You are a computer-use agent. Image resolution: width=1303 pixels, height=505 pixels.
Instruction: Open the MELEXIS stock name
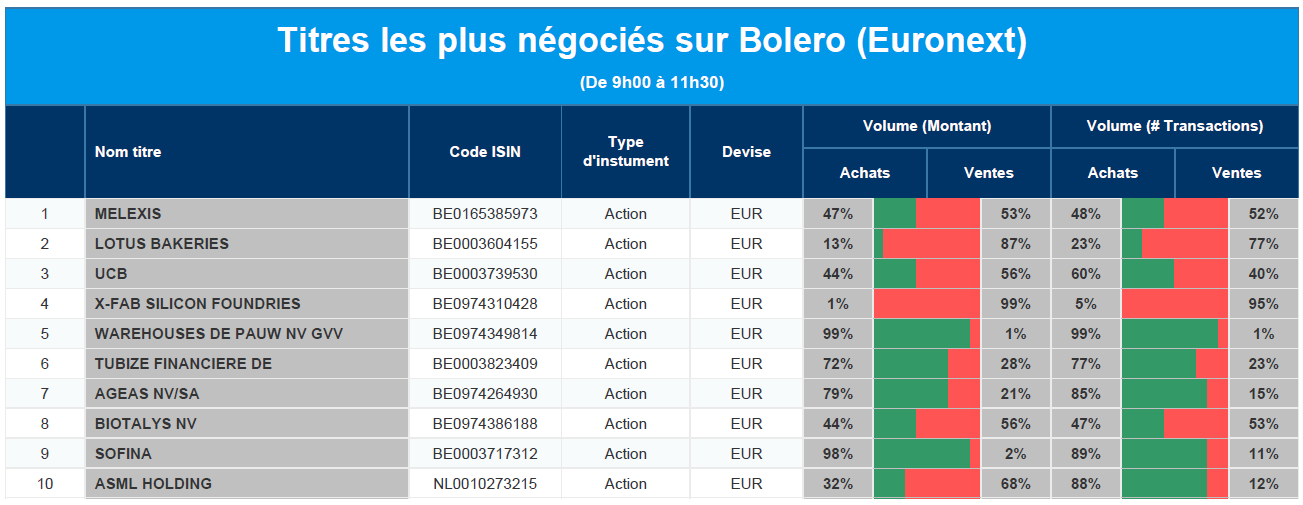click(x=128, y=214)
